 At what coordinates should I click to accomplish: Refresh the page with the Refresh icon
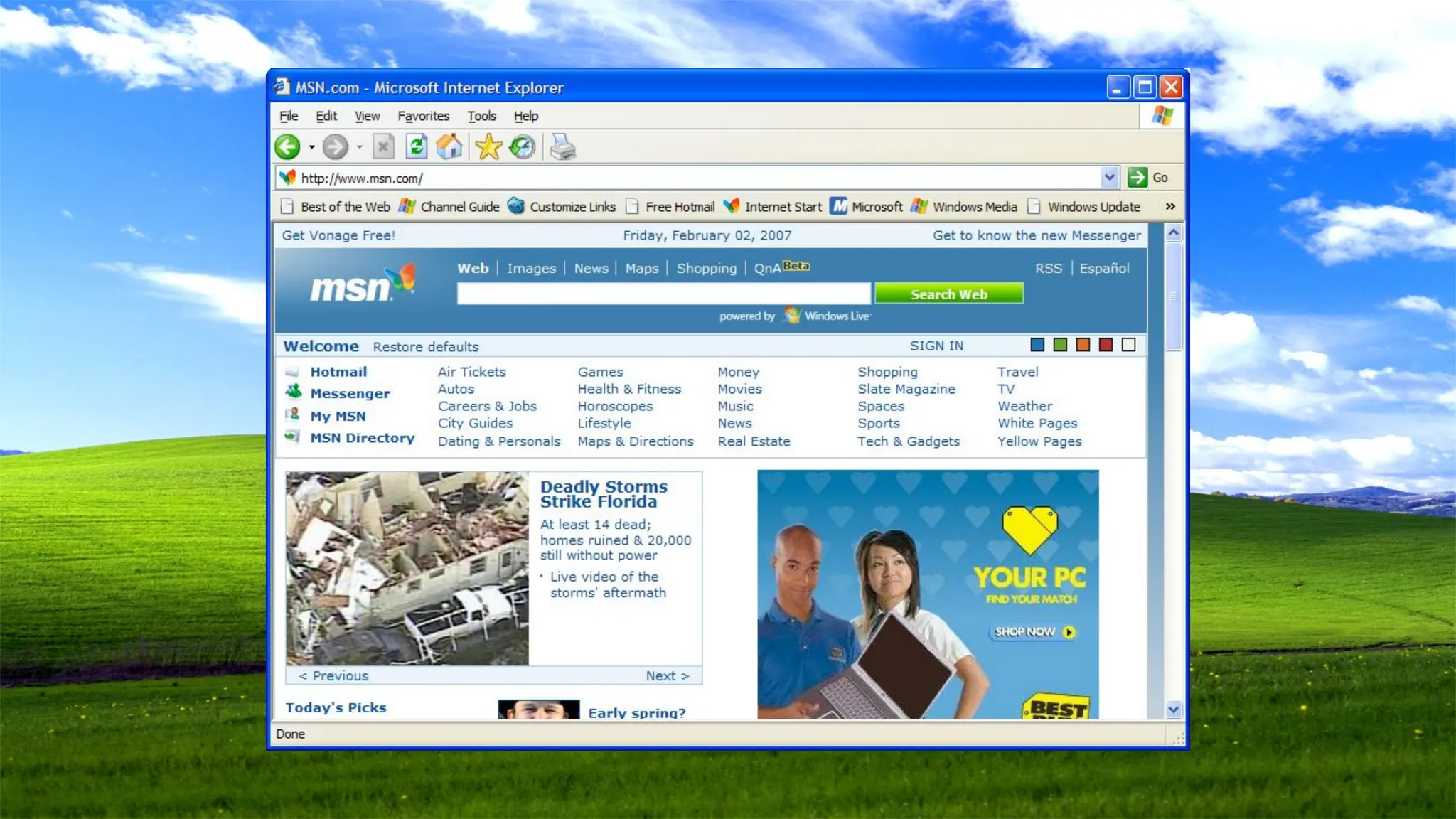417,147
